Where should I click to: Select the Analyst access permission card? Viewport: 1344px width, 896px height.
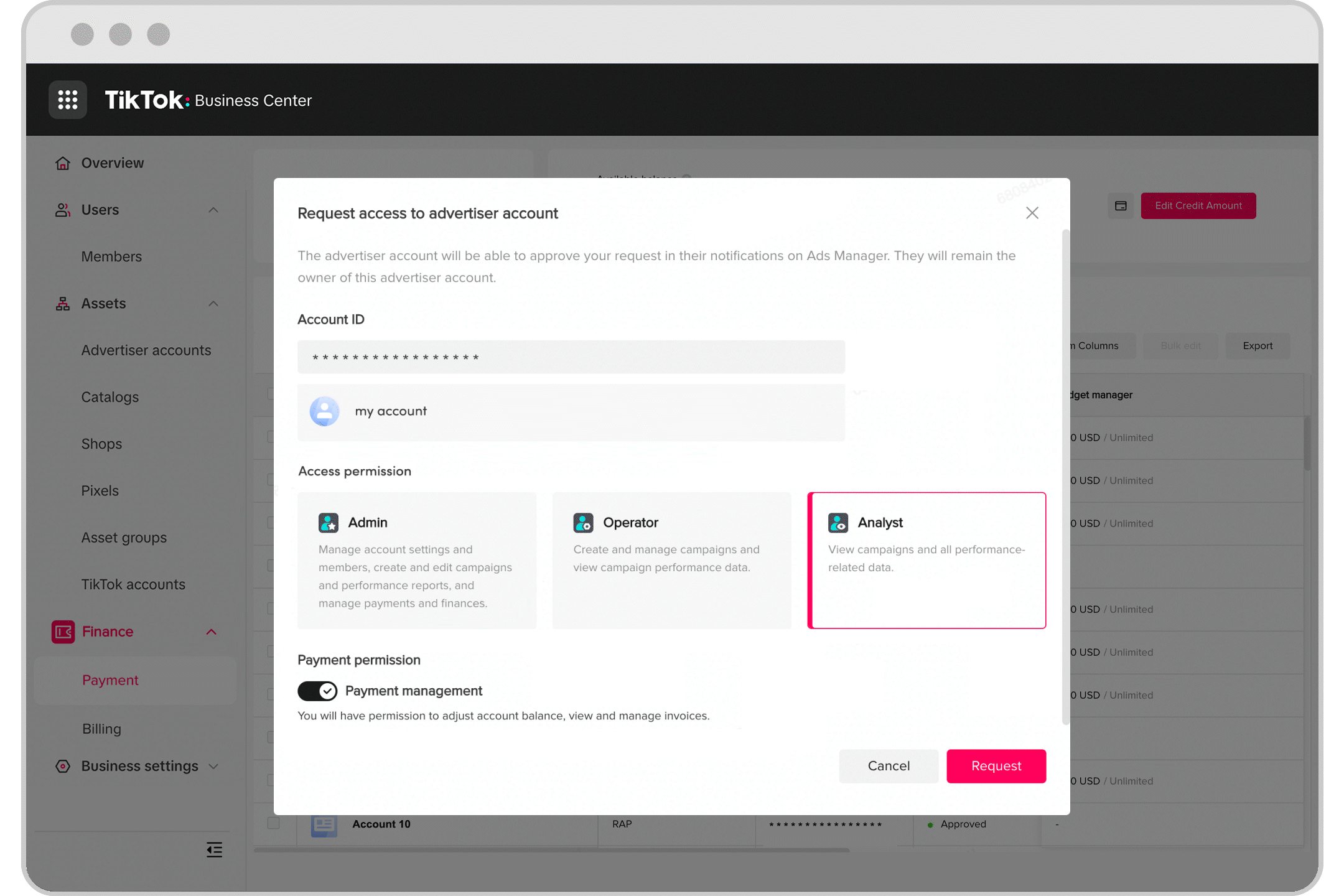click(x=926, y=560)
